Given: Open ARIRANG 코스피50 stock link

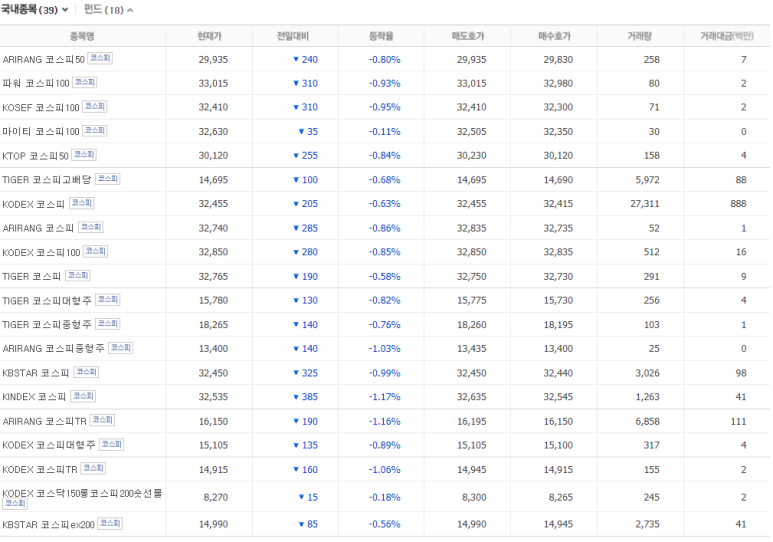Looking at the screenshot, I should point(43,59).
